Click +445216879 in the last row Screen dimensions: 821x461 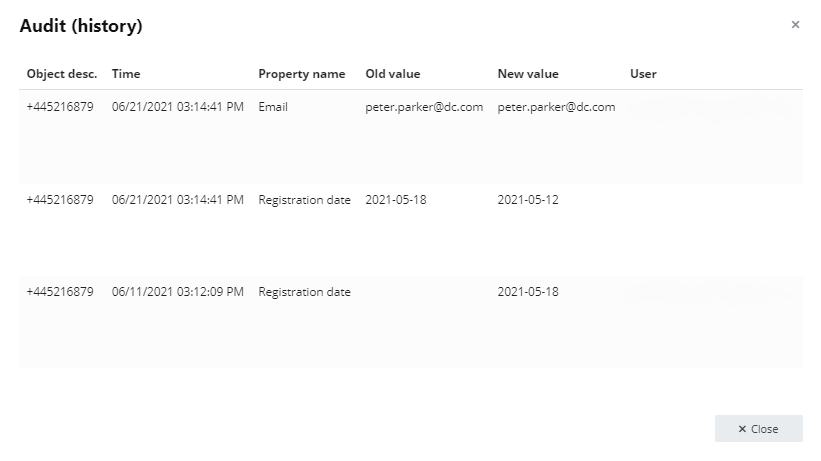pos(60,292)
